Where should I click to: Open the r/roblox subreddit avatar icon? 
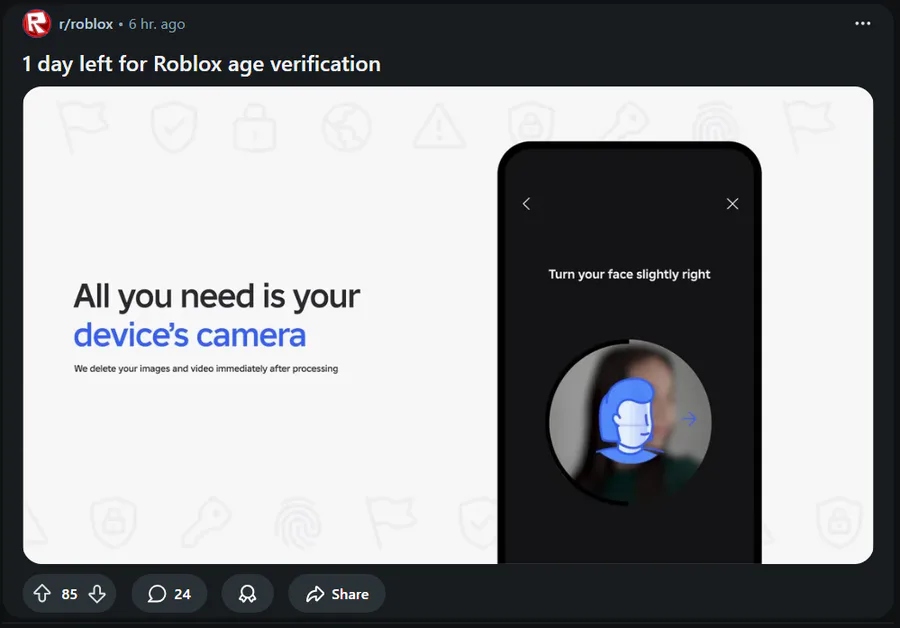37,24
